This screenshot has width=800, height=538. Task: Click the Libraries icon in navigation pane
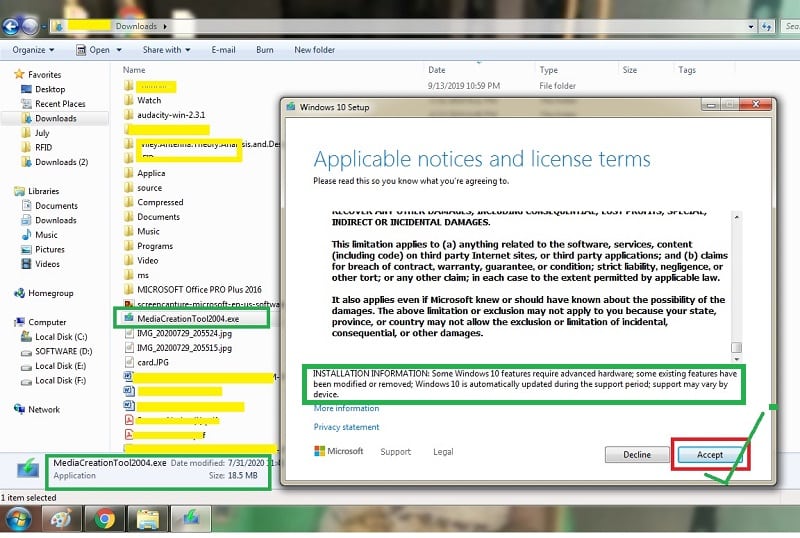point(19,191)
